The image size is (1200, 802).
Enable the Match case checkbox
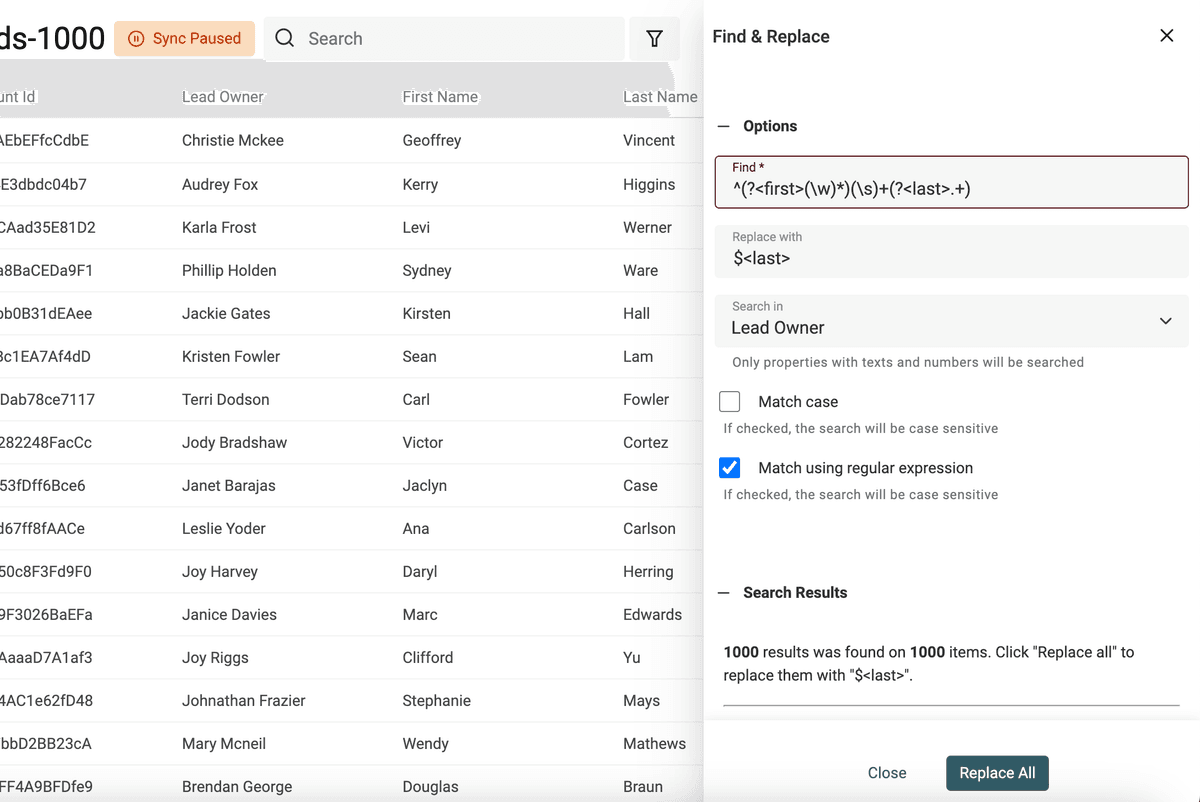(x=730, y=402)
